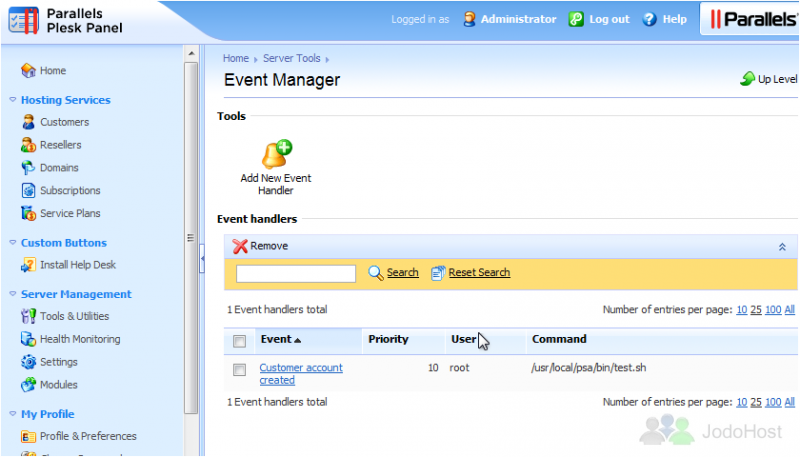Open Customers from the sidebar

[64, 122]
